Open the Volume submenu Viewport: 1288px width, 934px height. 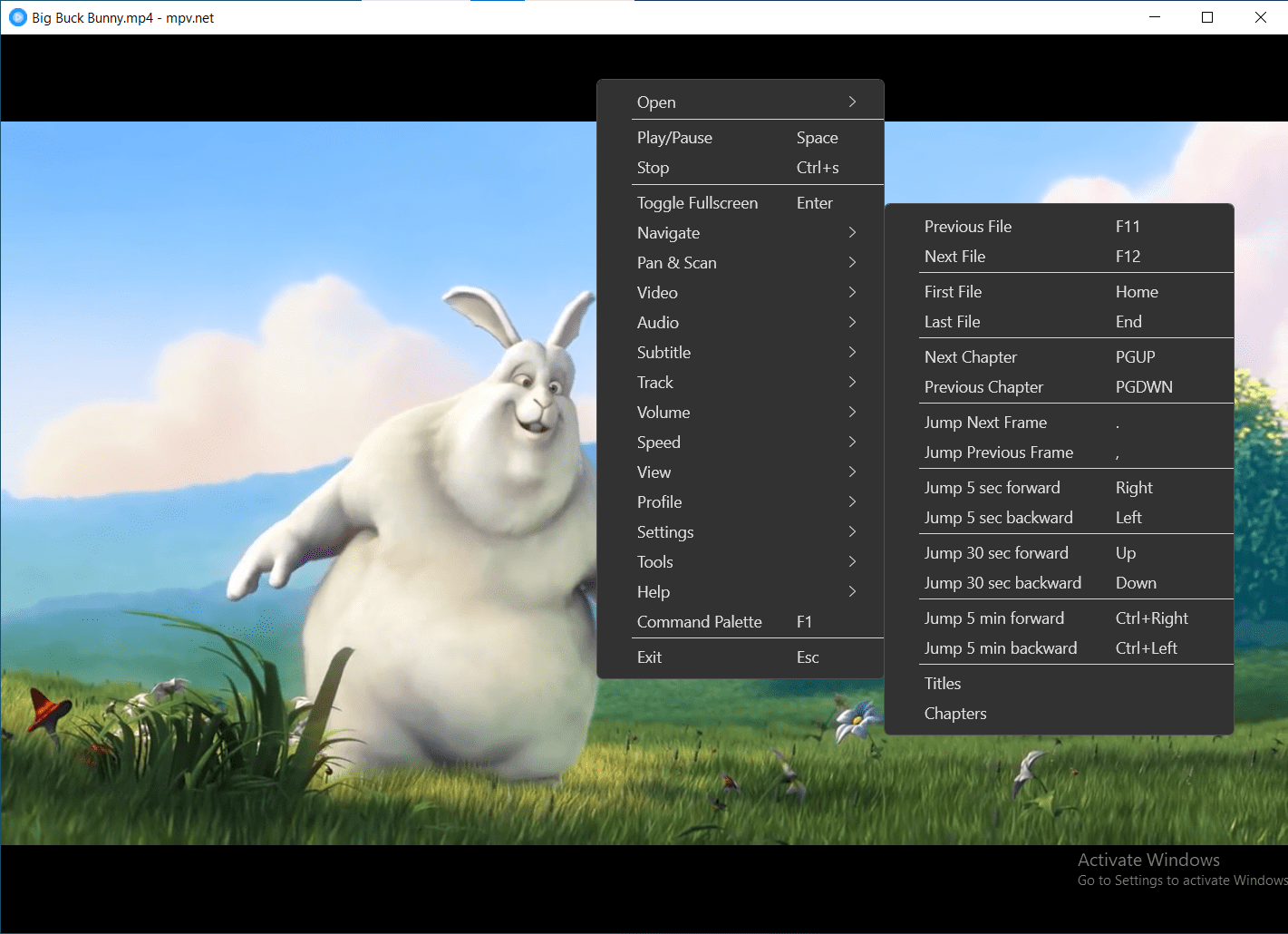click(x=741, y=413)
